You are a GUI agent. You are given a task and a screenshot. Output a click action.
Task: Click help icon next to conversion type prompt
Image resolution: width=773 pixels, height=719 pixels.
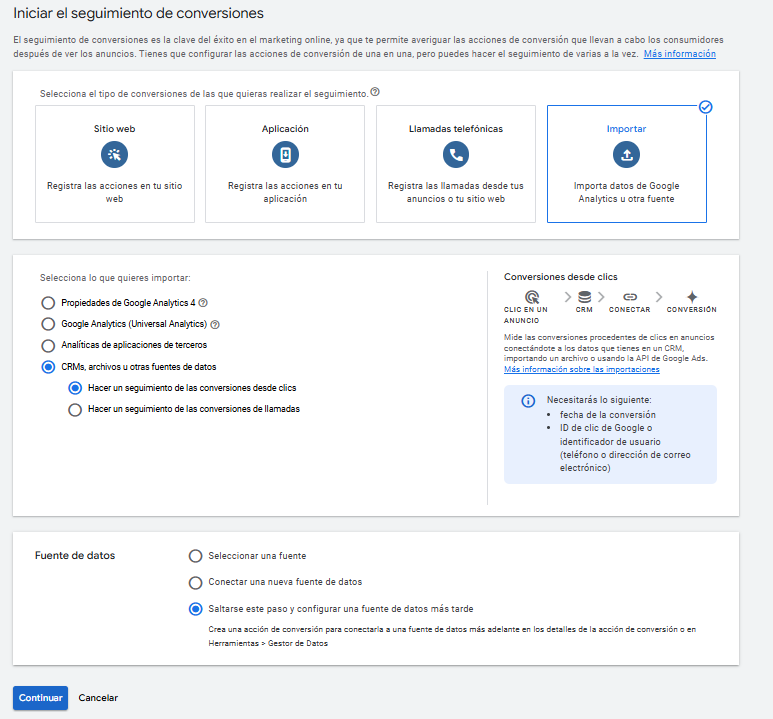(375, 92)
